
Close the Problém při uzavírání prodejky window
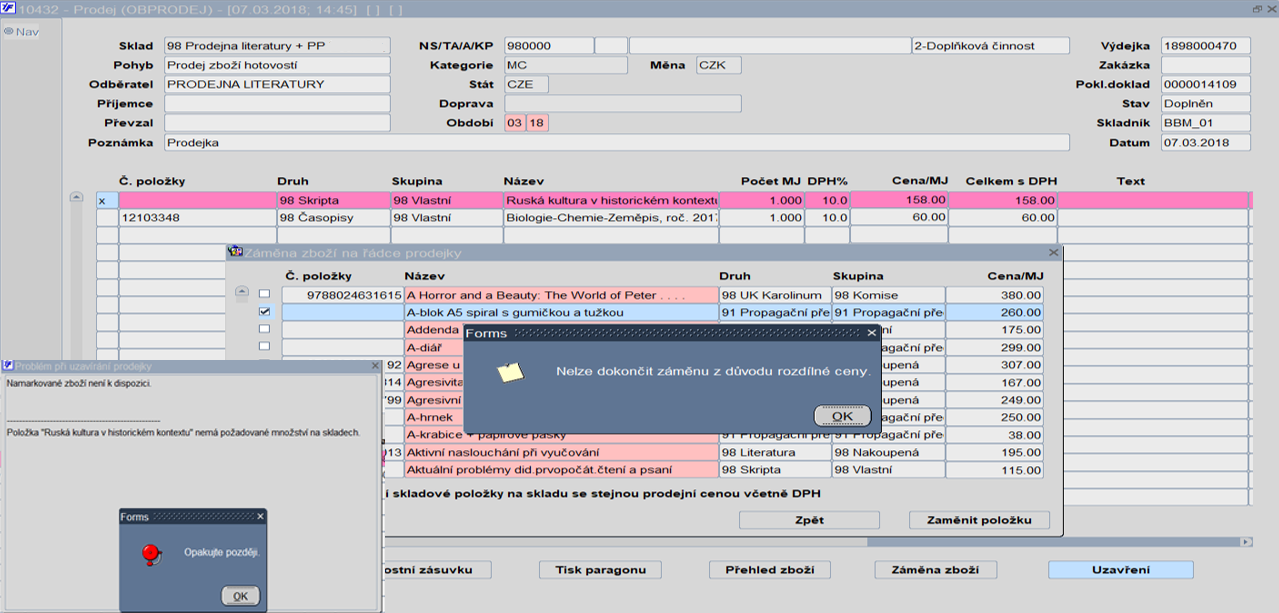[375, 367]
